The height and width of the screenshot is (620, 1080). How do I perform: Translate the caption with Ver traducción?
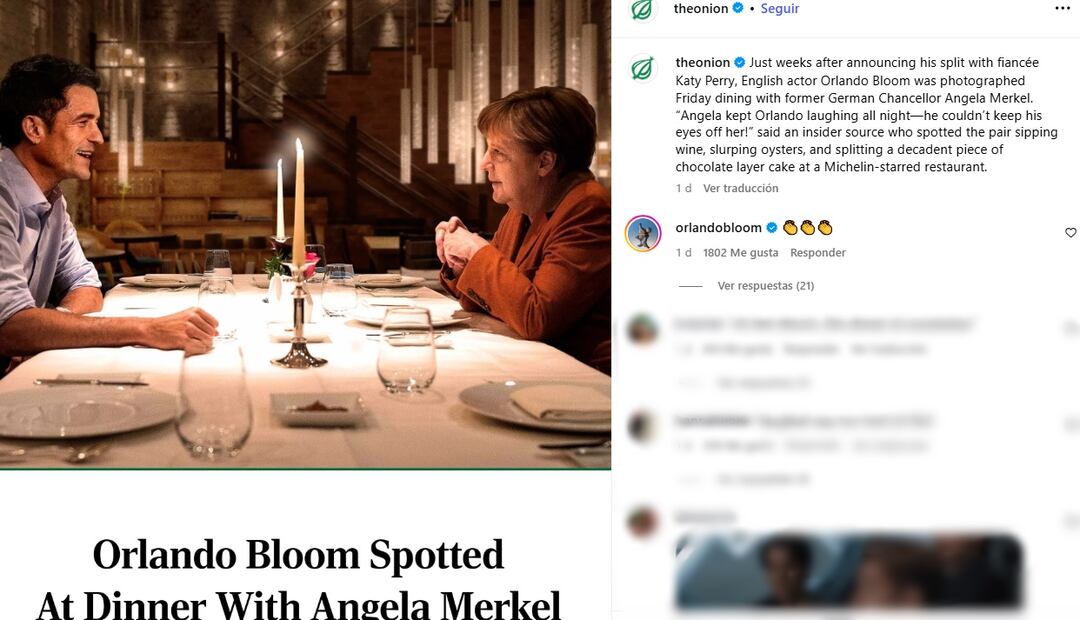pyautogui.click(x=740, y=188)
